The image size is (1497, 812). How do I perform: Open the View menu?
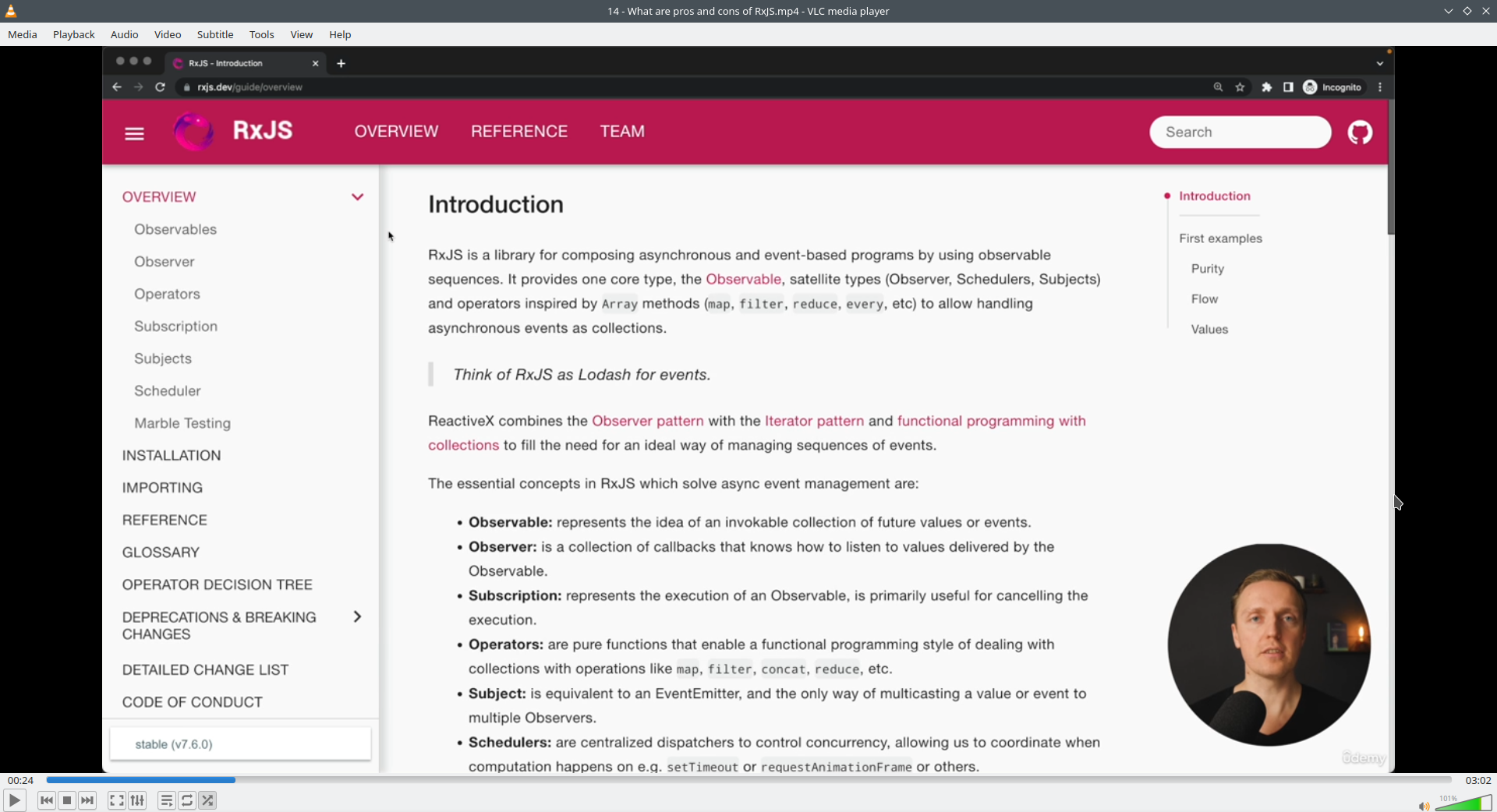tap(302, 34)
